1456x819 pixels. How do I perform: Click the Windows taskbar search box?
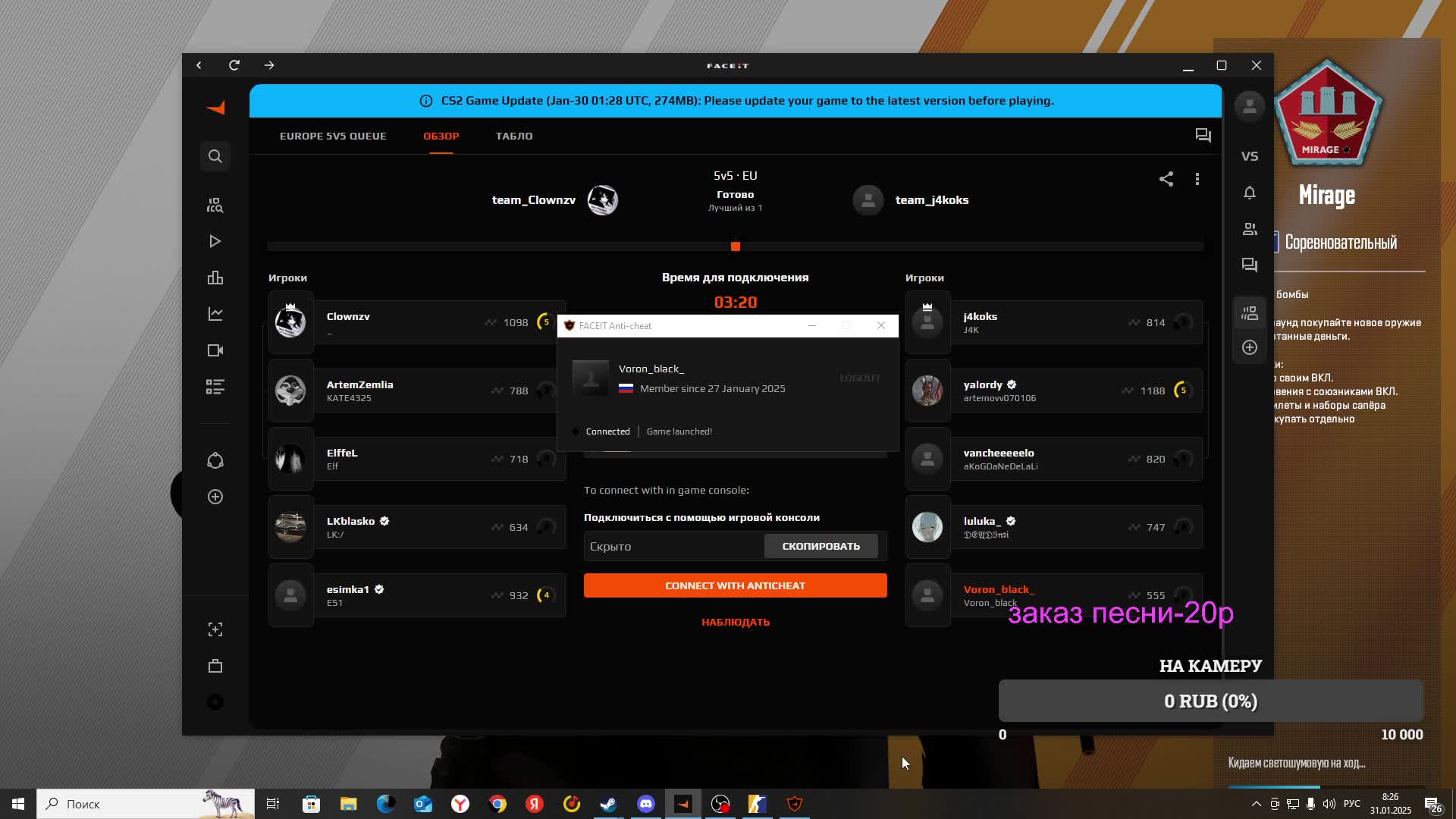click(146, 804)
